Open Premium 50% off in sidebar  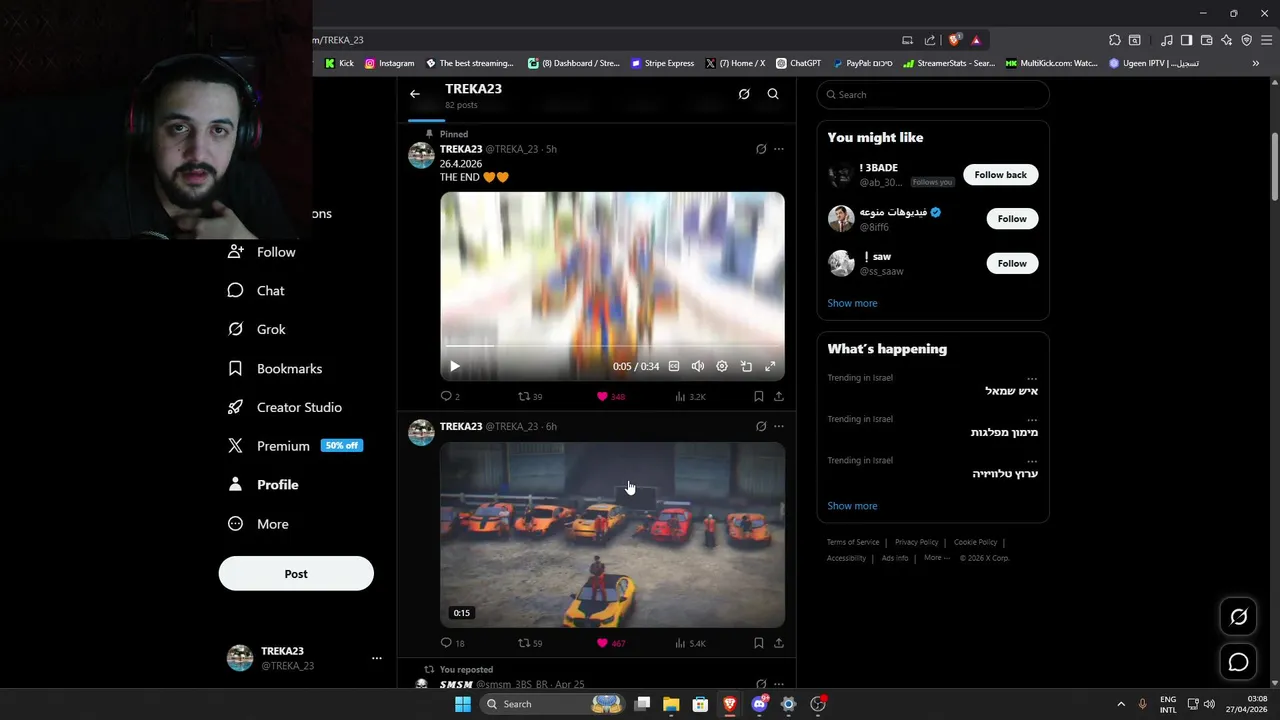coord(295,446)
